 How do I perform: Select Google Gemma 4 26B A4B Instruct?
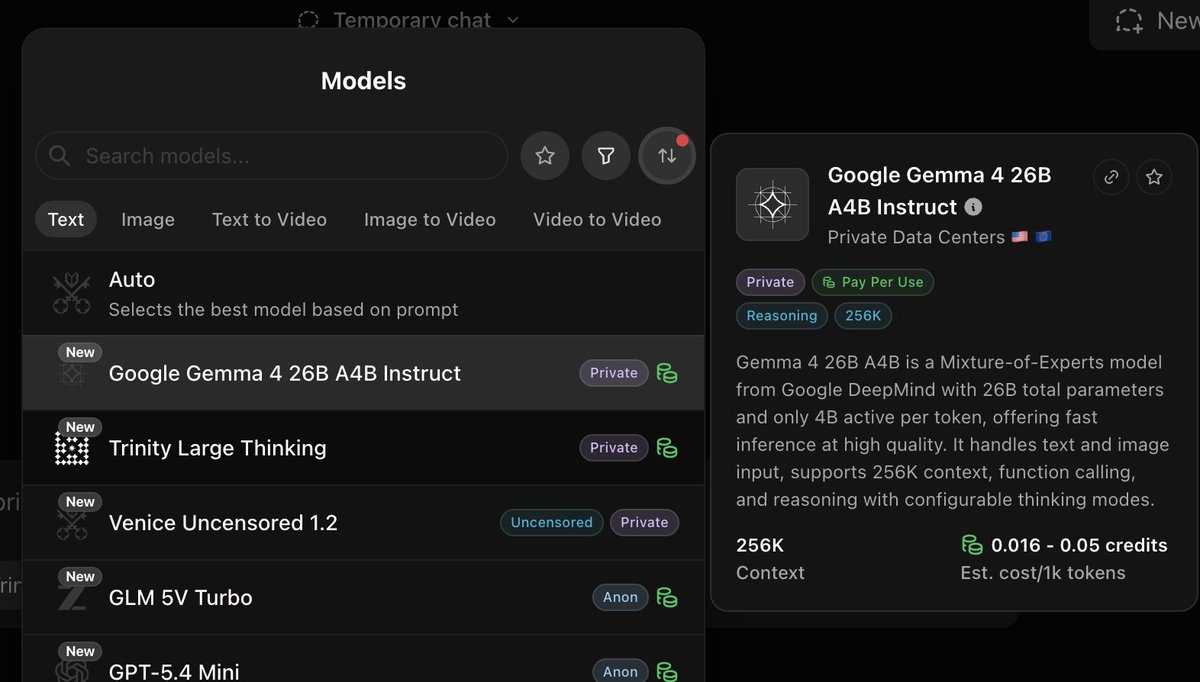[363, 373]
